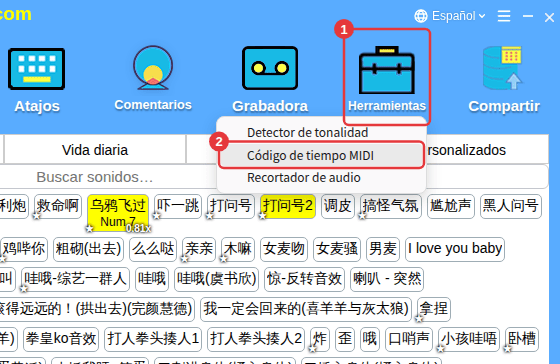Play the 拿捏 sound
560x364 pixels.
point(434,309)
